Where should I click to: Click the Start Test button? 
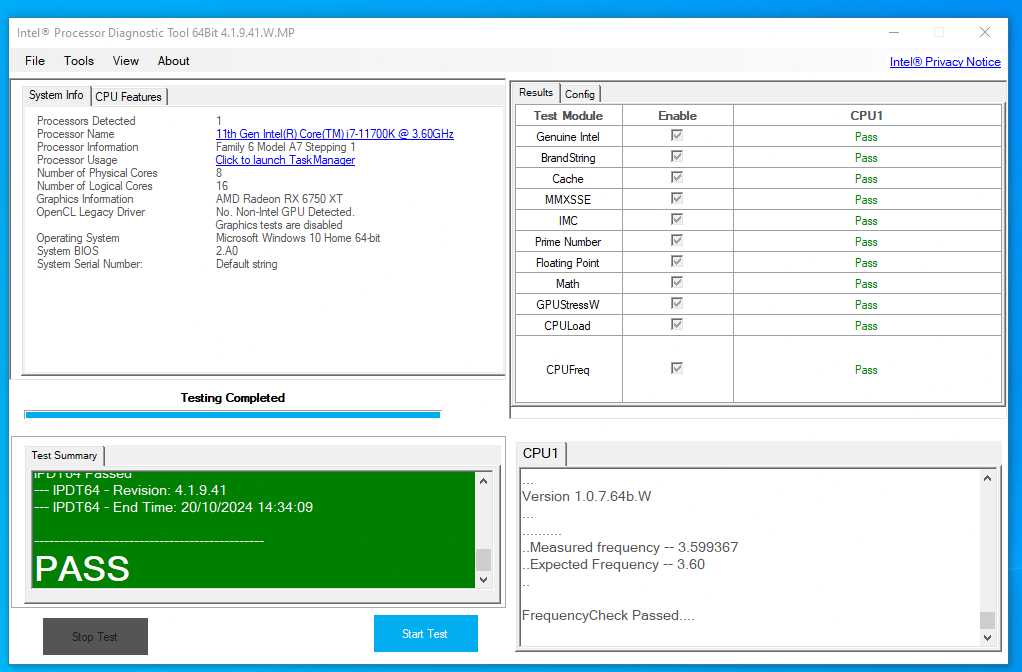pyautogui.click(x=426, y=634)
